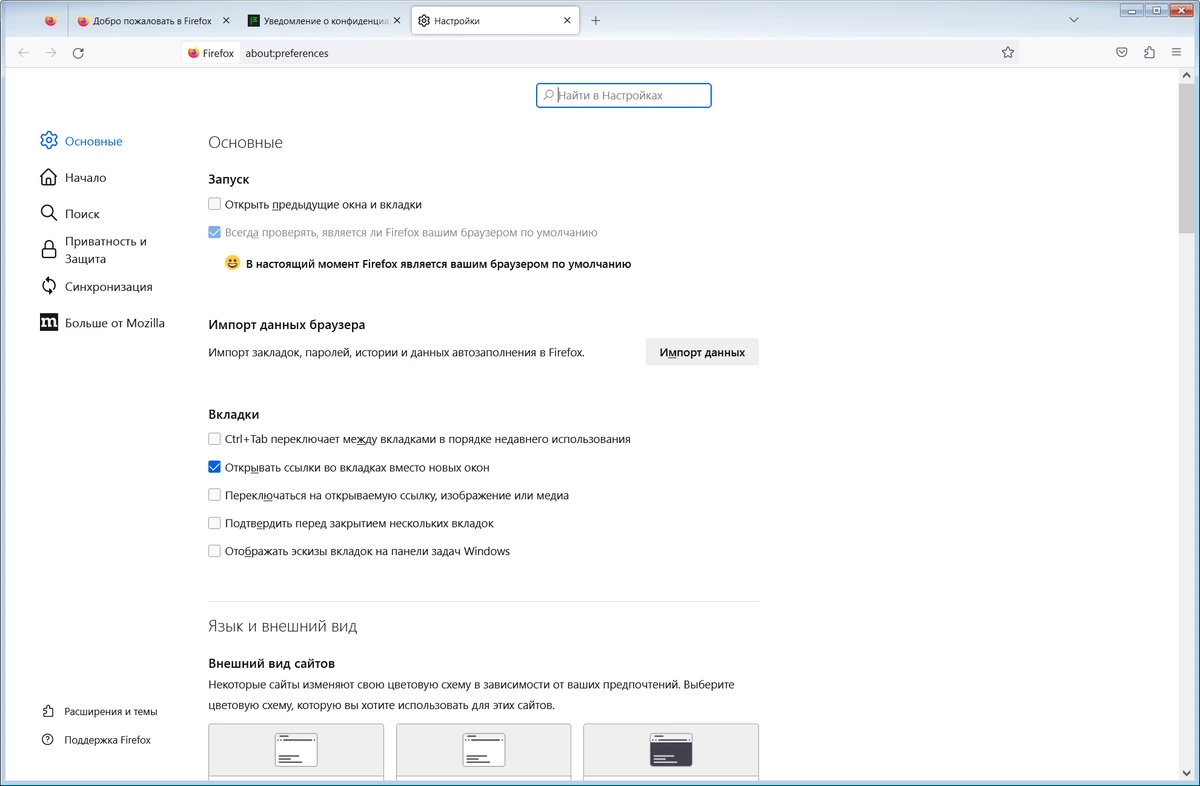The width and height of the screenshot is (1200, 786).
Task: Open the extensions puzzle icon
Action: (1149, 53)
